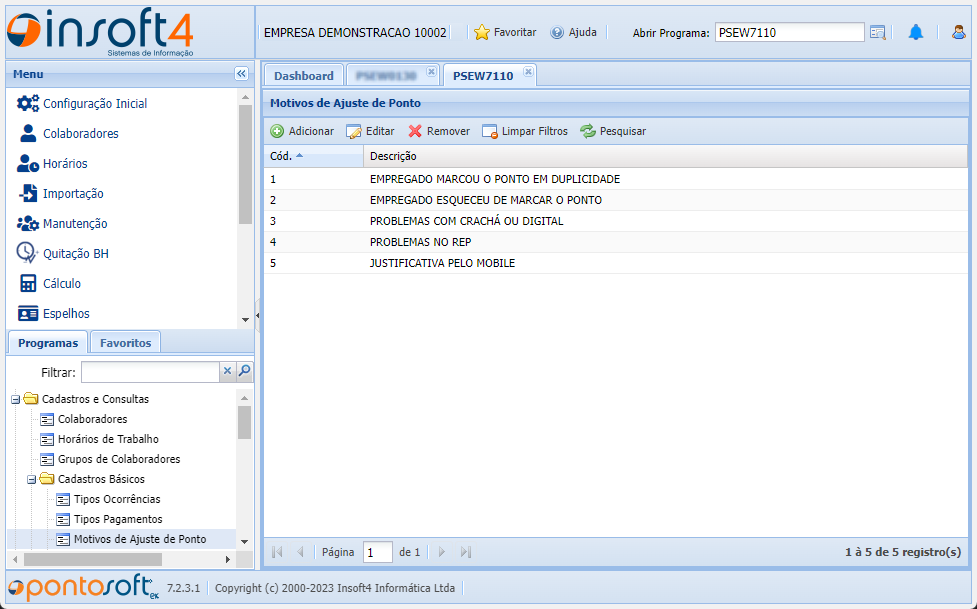Click the Ajuda help link
The width and height of the screenshot is (977, 609).
574,32
